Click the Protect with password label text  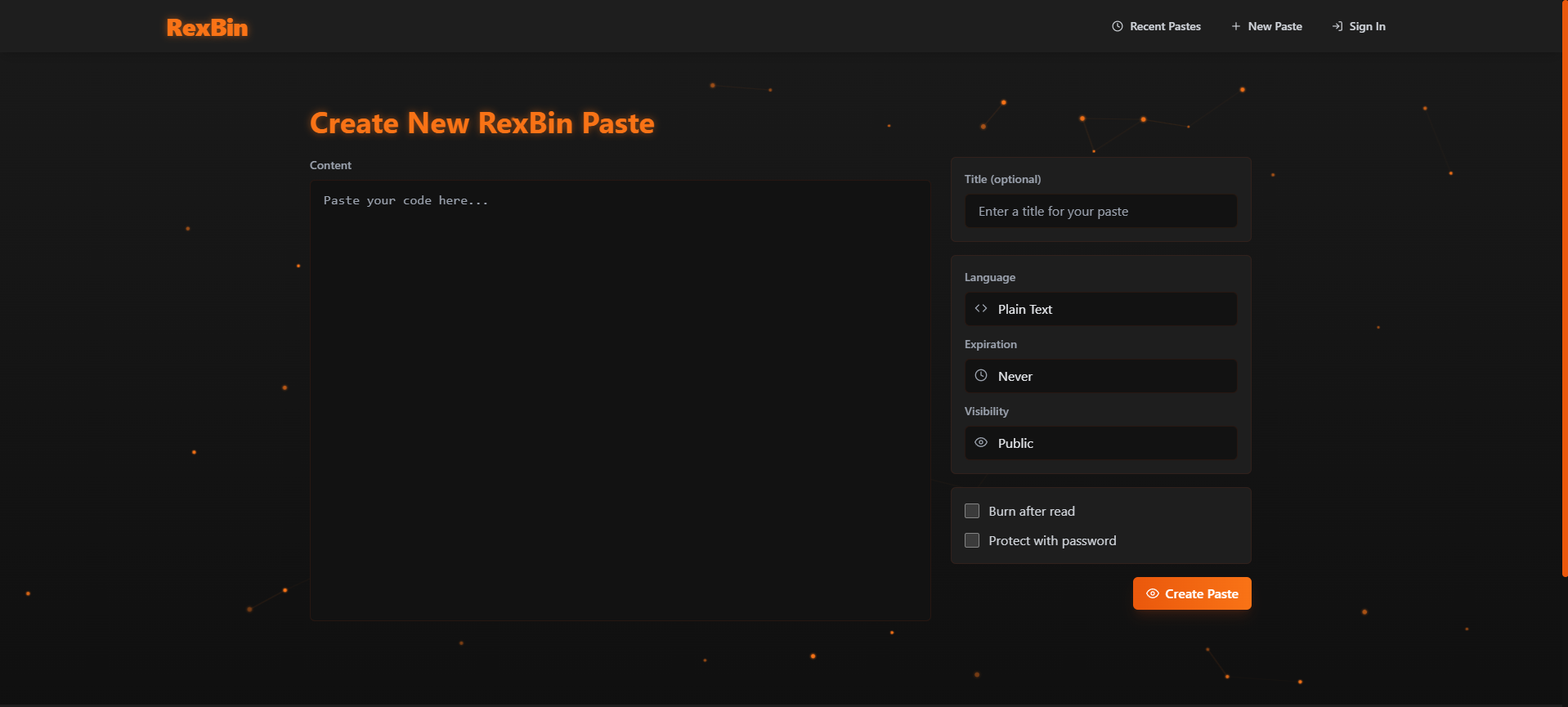(1052, 540)
